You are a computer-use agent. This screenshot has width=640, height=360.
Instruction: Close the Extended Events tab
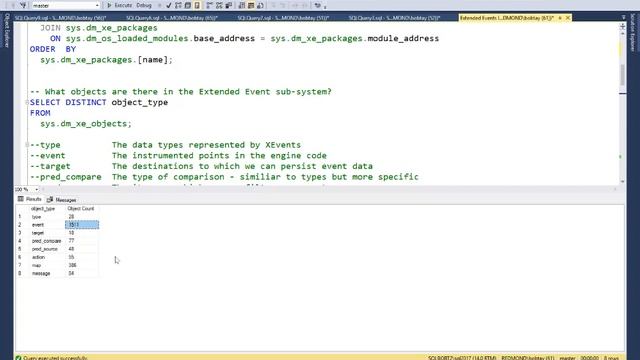pos(567,18)
